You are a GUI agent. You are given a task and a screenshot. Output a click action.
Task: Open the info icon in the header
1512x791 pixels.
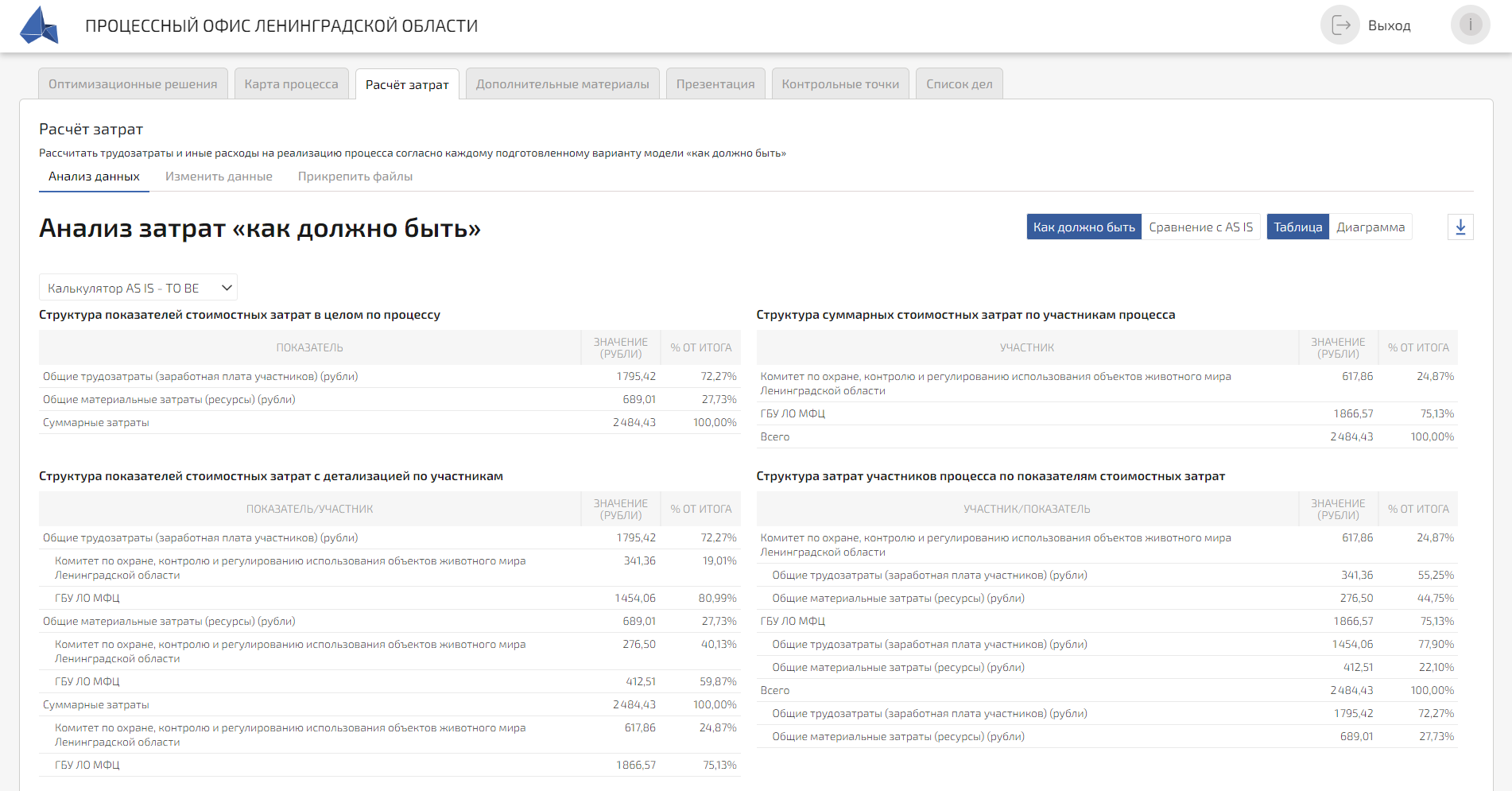pyautogui.click(x=1470, y=25)
